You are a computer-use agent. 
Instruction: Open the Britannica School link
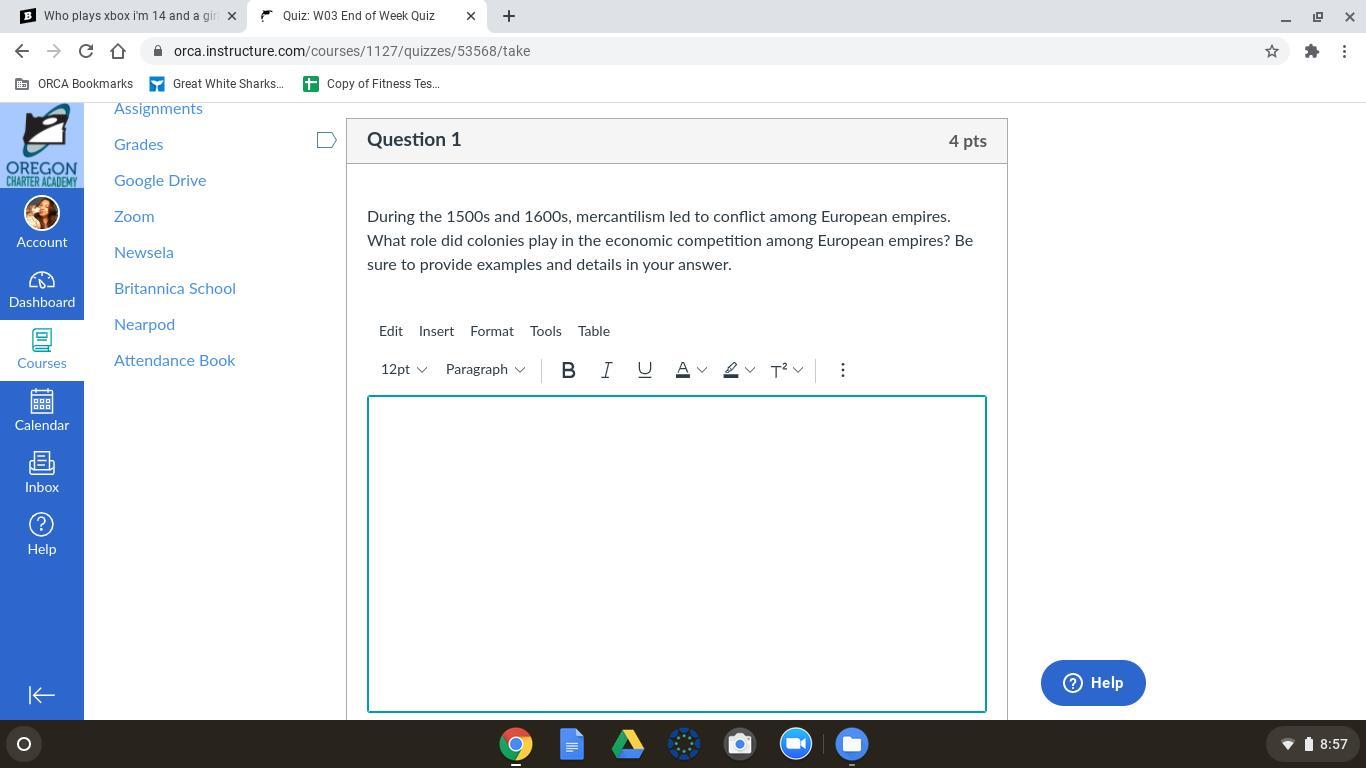tap(175, 289)
